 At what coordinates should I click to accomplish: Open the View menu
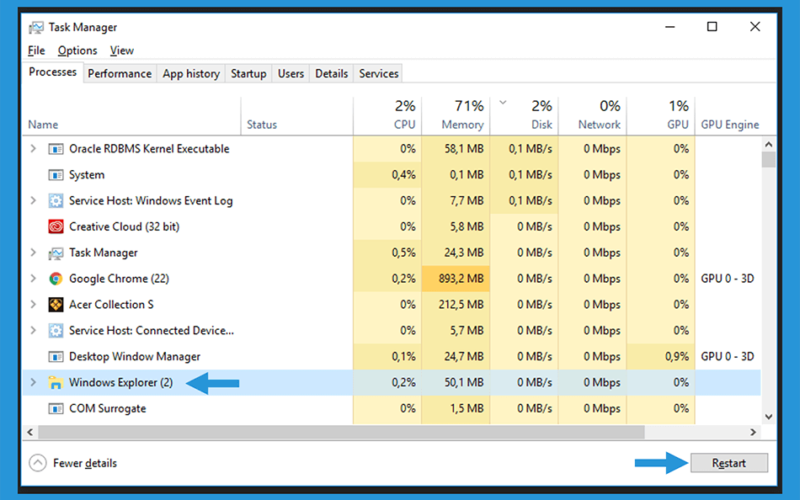[121, 51]
